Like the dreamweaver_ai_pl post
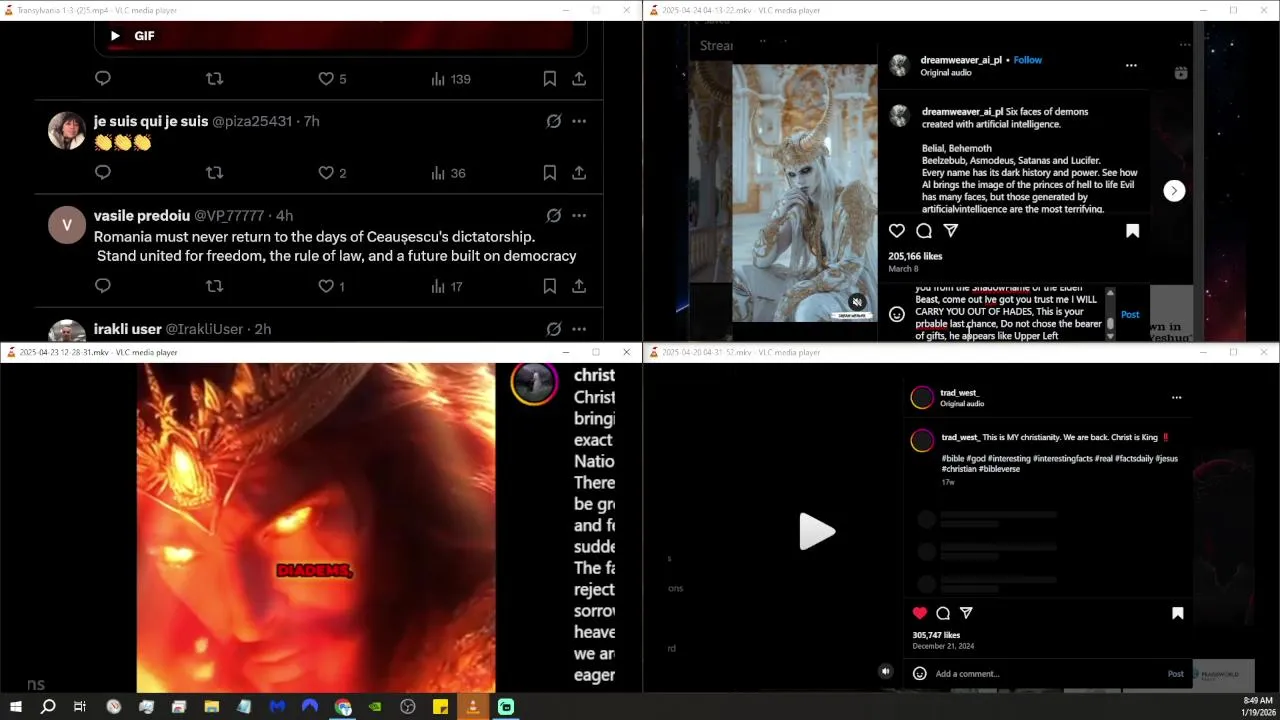Screen dimensions: 1280x720 [897, 231]
